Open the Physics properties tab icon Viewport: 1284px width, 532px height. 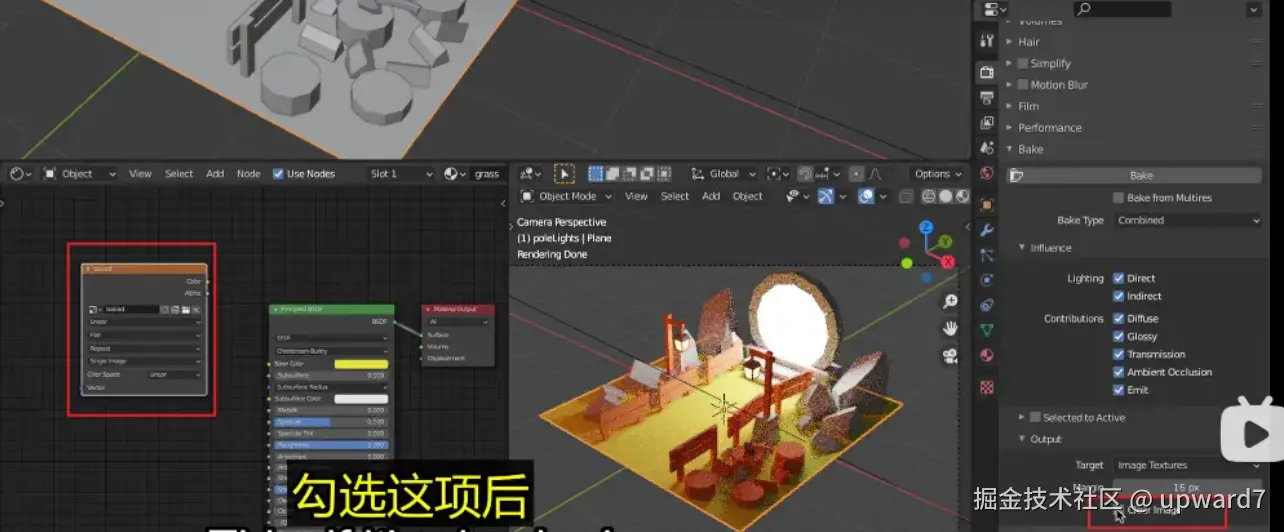tap(987, 280)
